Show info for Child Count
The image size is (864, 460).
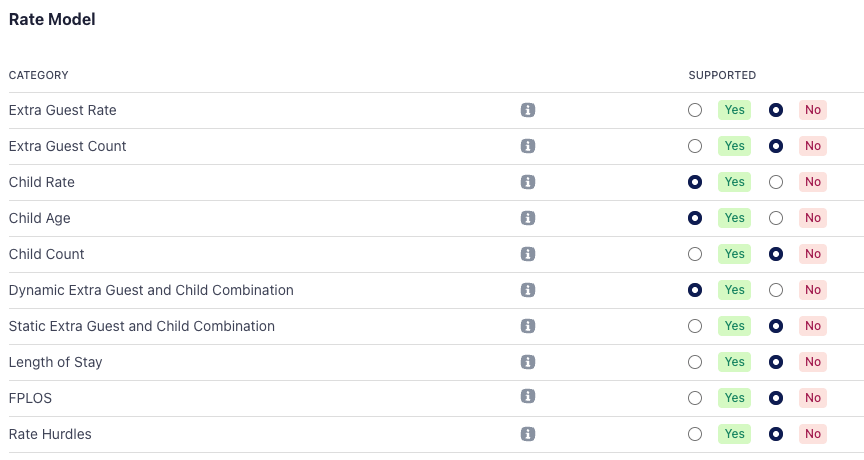pyautogui.click(x=528, y=254)
